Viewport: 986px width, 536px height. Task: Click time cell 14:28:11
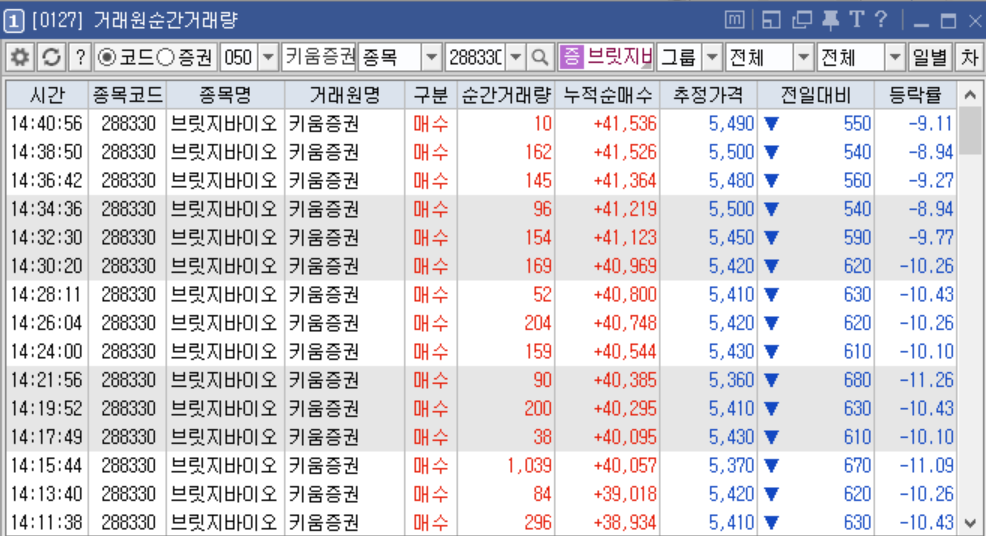tap(47, 294)
